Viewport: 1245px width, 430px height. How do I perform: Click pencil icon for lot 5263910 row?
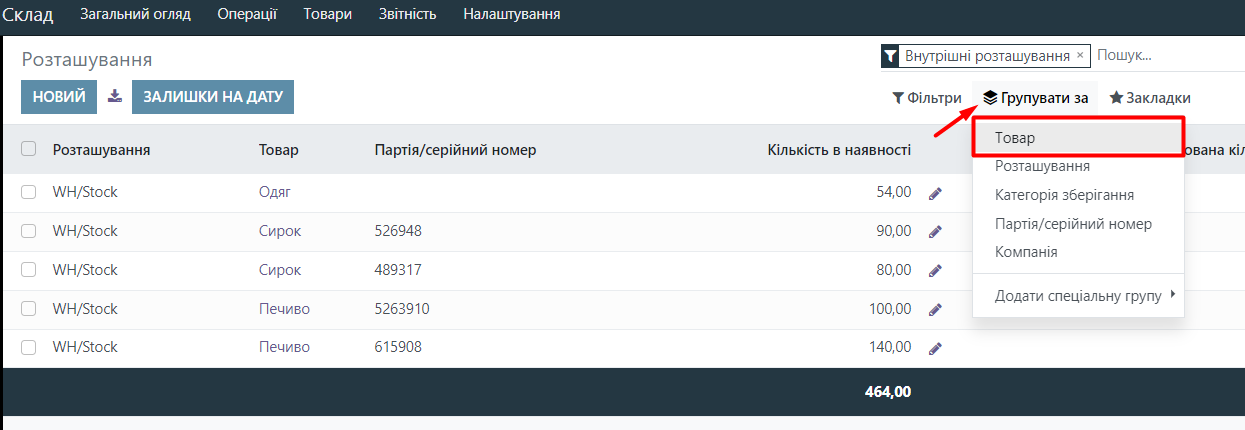point(935,310)
